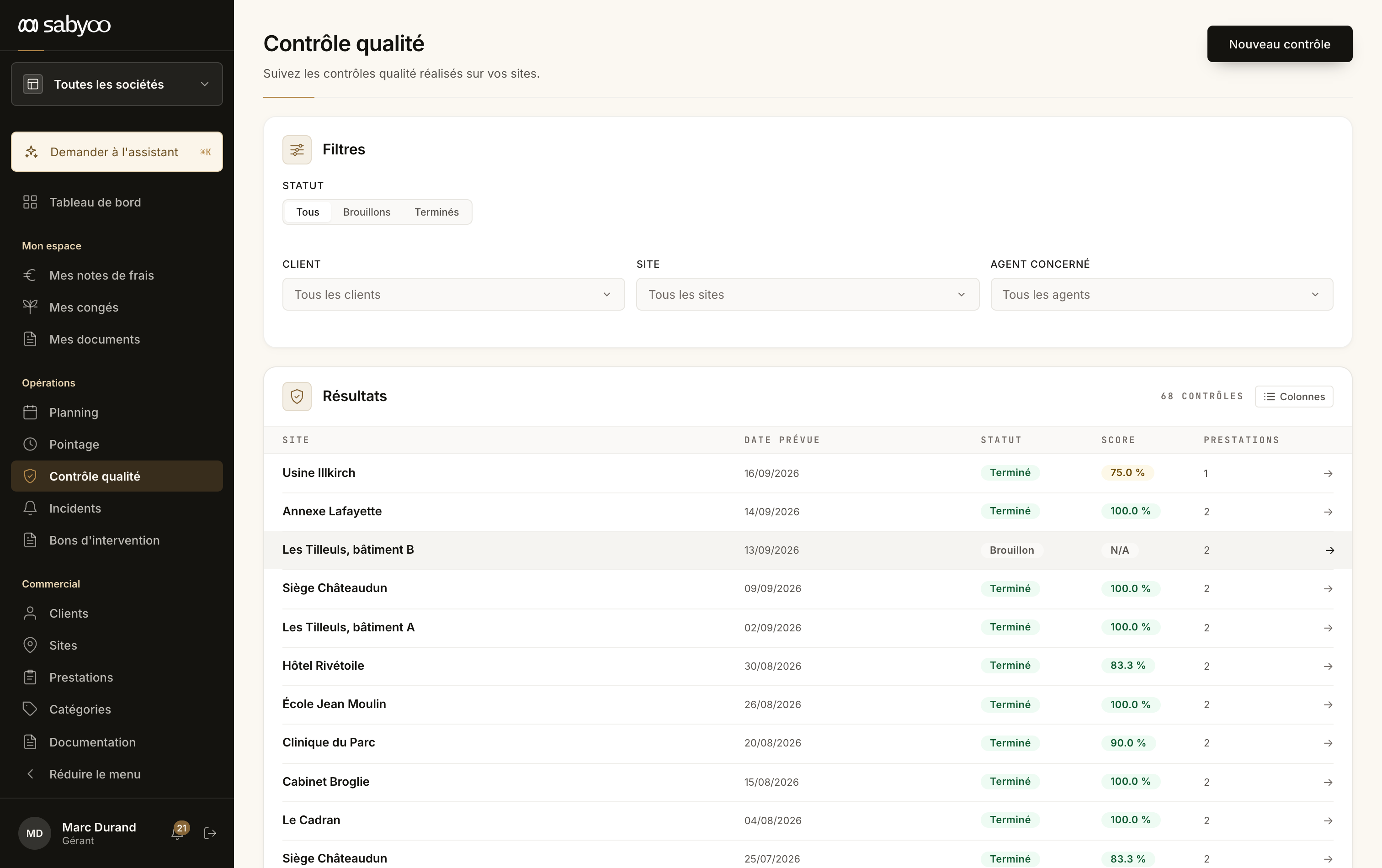Click Annexe Lafayette site name

click(332, 511)
